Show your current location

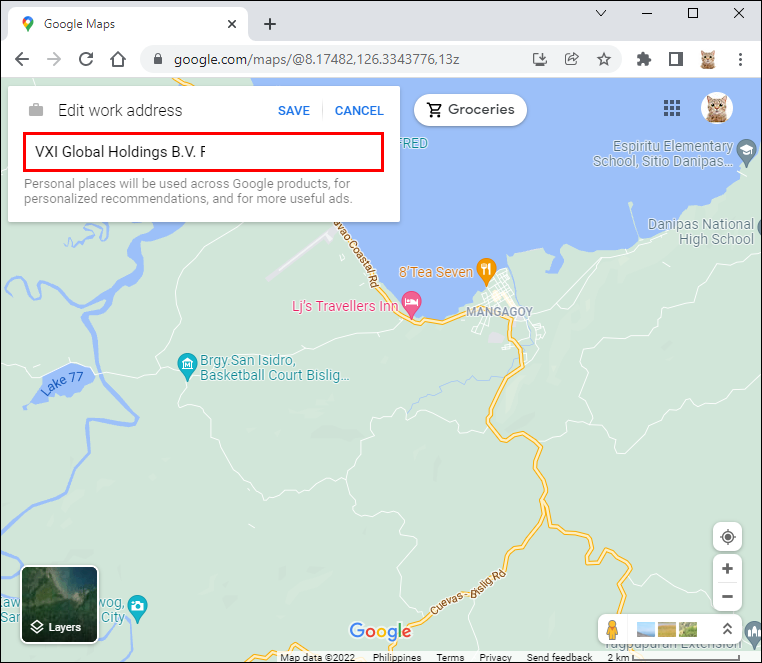[727, 537]
